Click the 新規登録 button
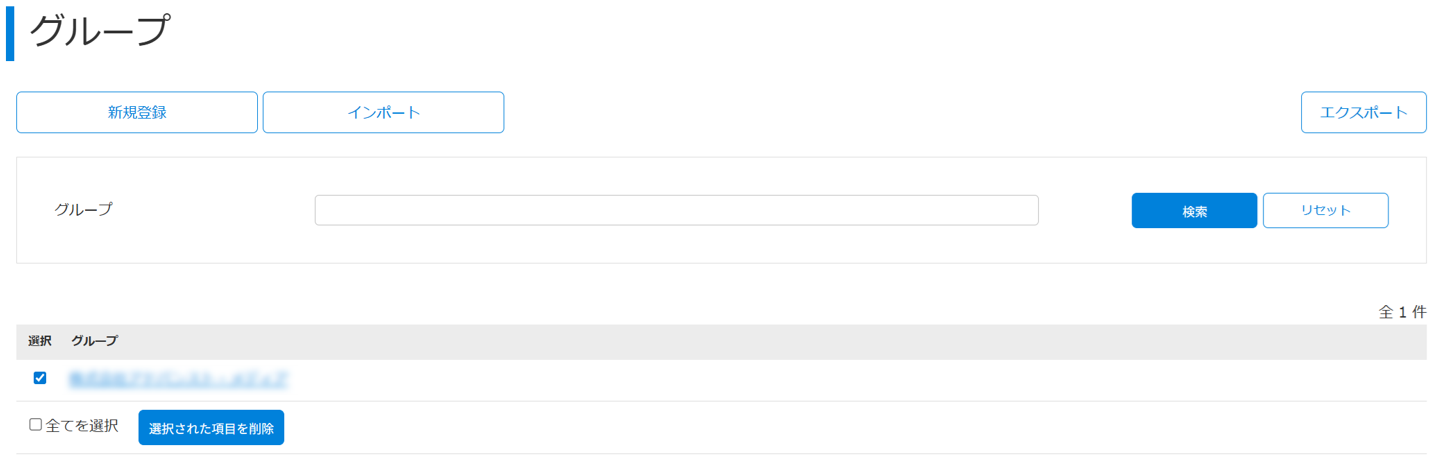Screen dimensions: 1431x461 (137, 112)
